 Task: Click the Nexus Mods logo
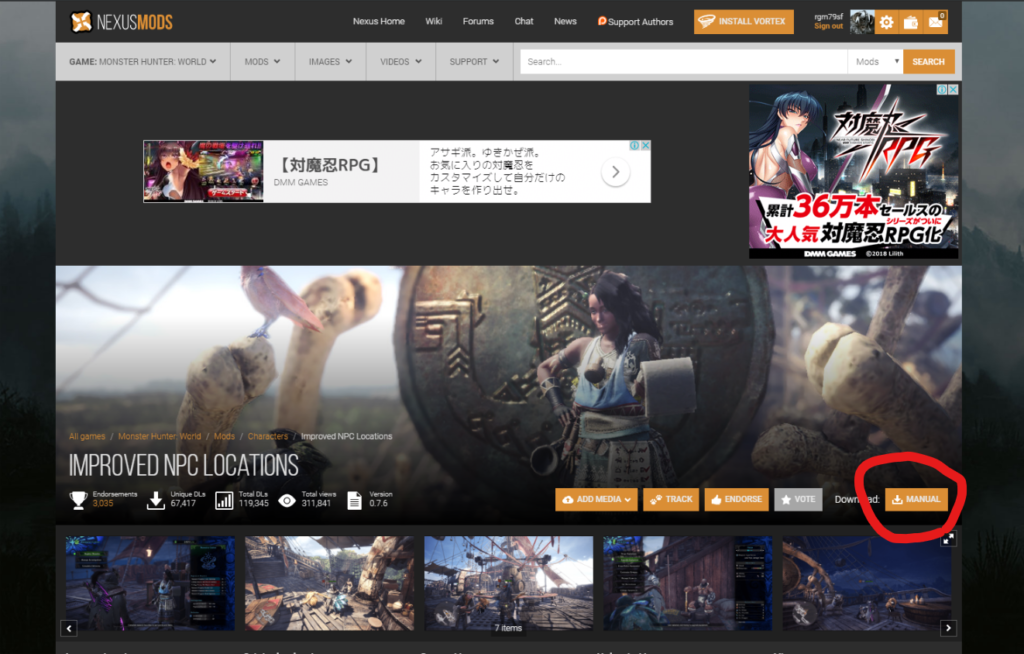(x=123, y=21)
